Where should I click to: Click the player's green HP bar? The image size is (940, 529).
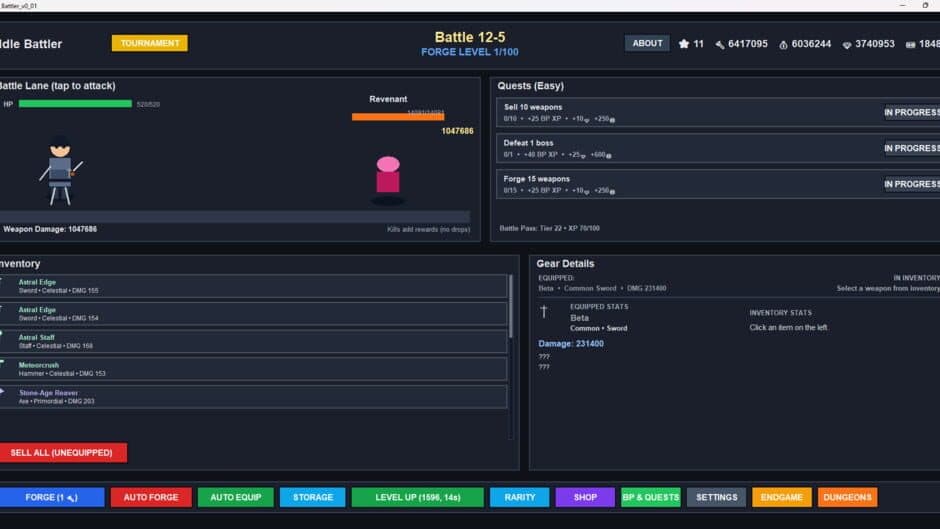(75, 104)
